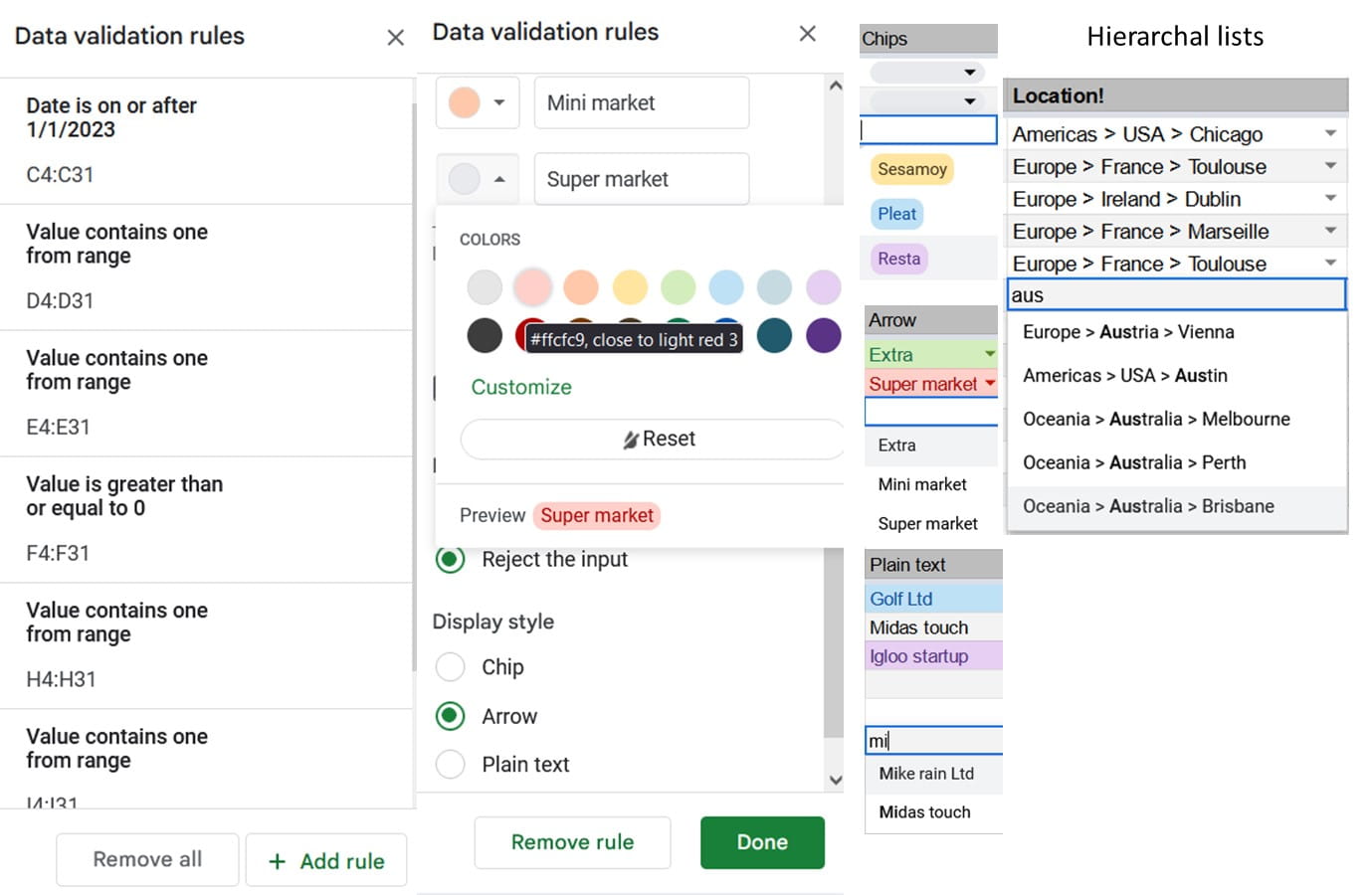Screen dimensions: 1372x895
Task: Pick the light yellow color swatch
Action: click(630, 287)
